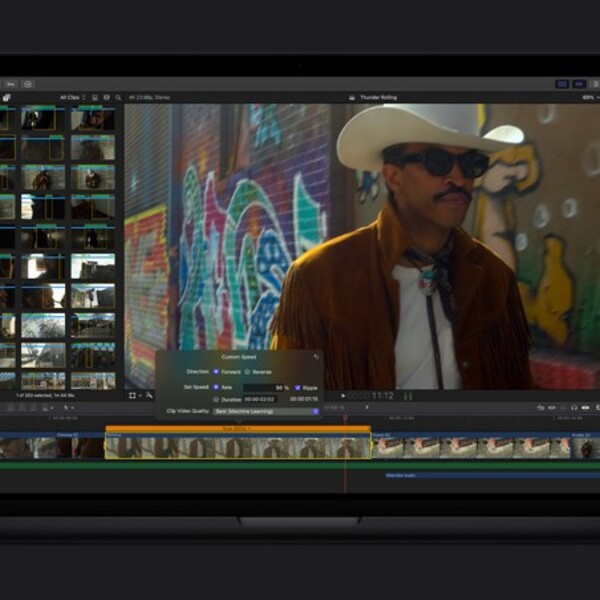Select the street clip after the selected clip
The height and width of the screenshot is (600, 600).
click(471, 446)
